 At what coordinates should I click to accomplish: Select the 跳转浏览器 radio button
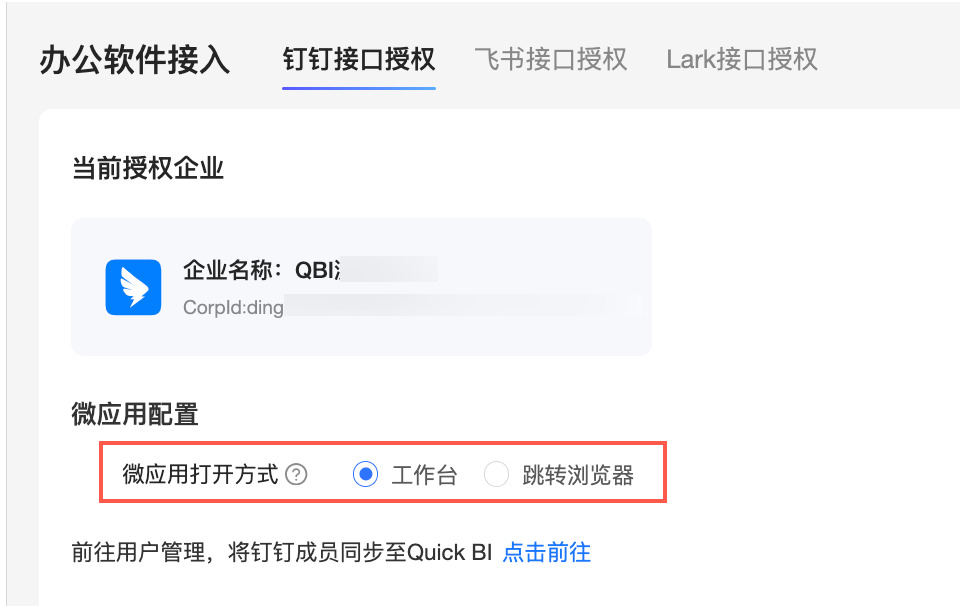(496, 475)
